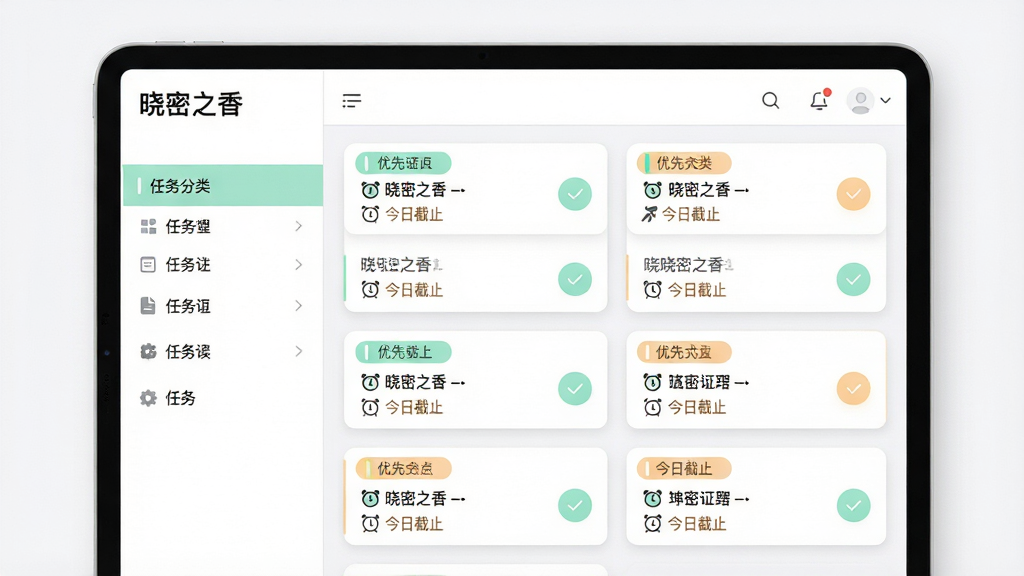Open the 坤密证 task title link
1024x576 pixels.
(x=709, y=499)
